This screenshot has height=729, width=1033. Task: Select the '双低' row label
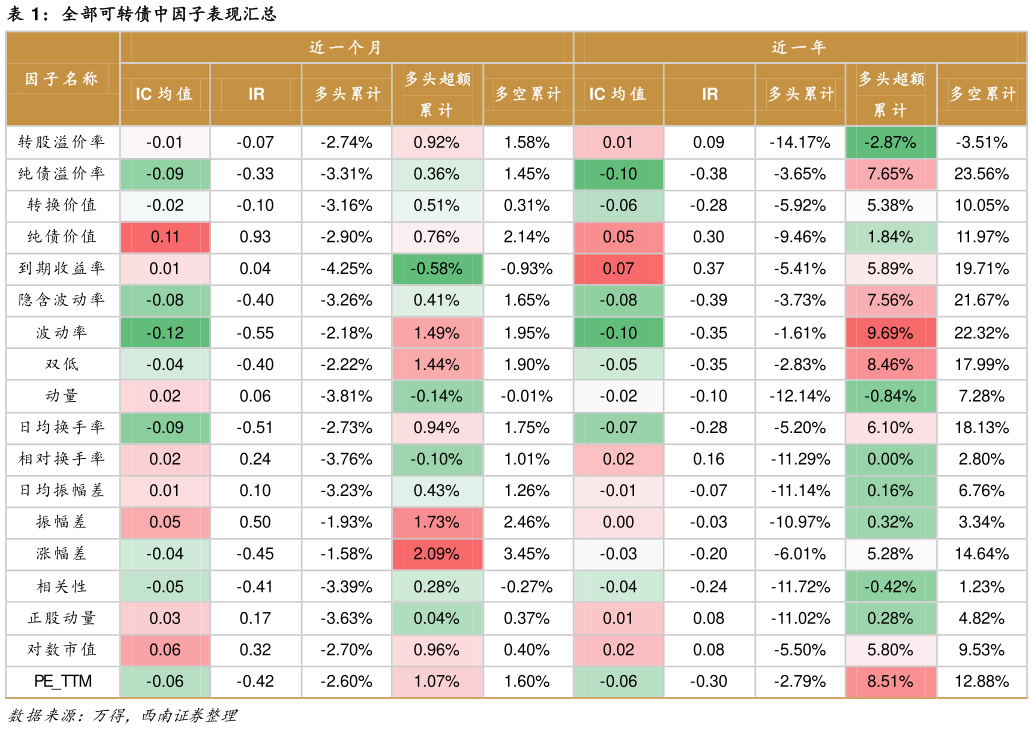tap(62, 364)
